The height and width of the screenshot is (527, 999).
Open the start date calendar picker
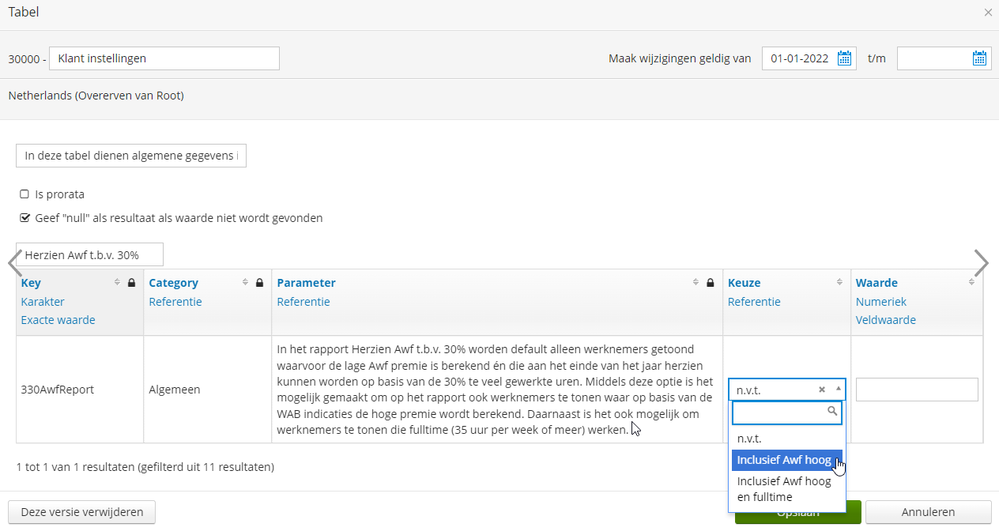845,59
